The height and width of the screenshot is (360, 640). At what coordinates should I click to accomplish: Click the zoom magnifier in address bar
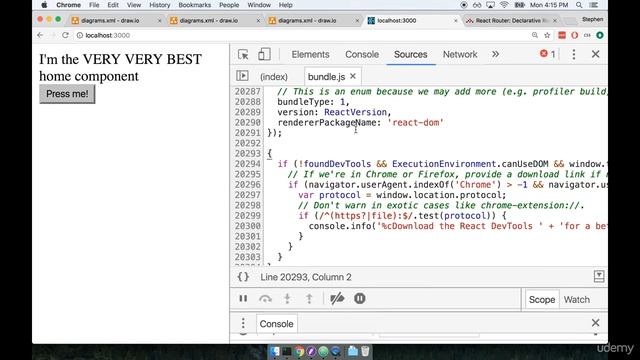click(x=535, y=36)
